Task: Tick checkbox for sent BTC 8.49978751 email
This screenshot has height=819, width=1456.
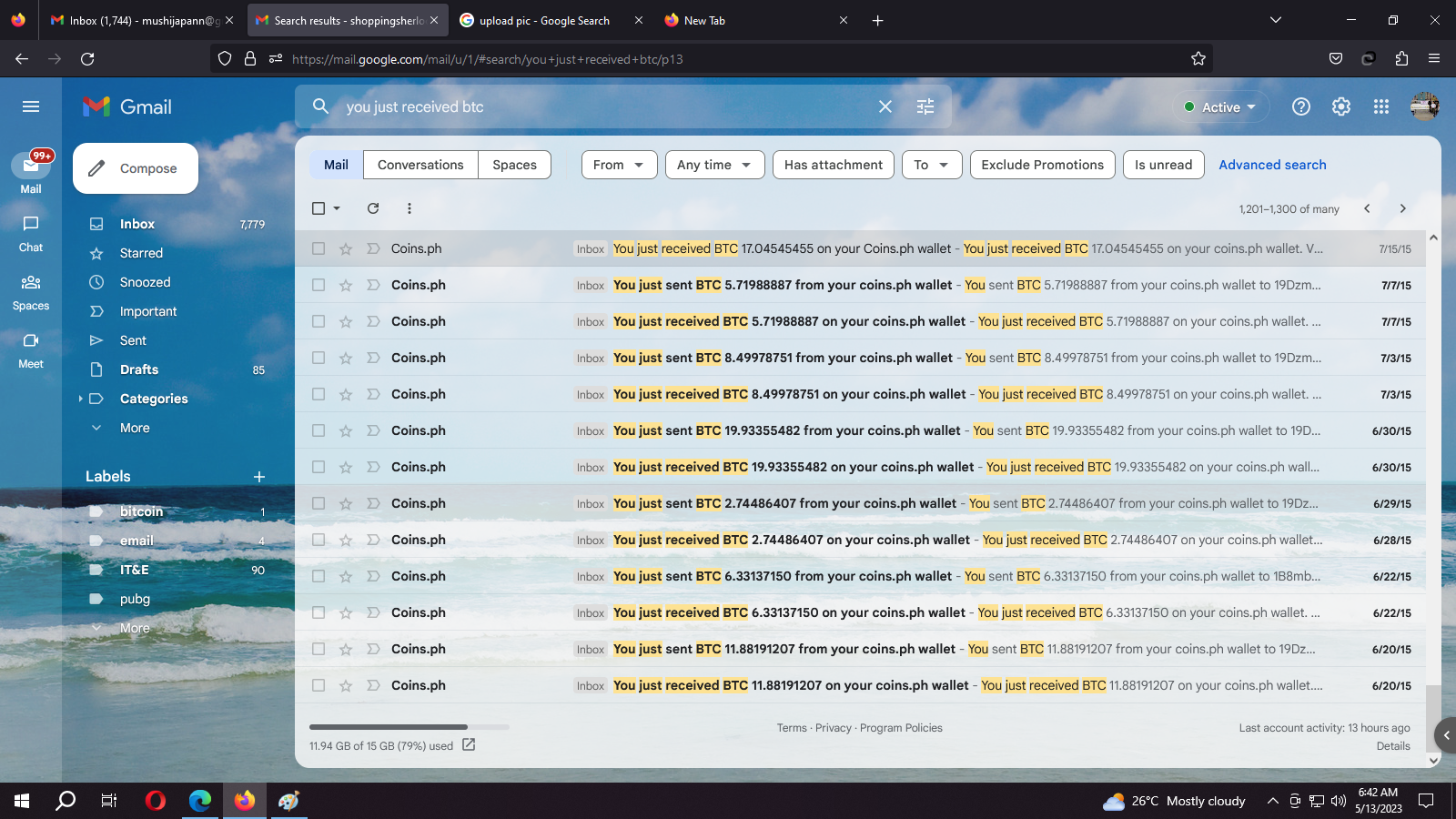Action: pos(318,358)
